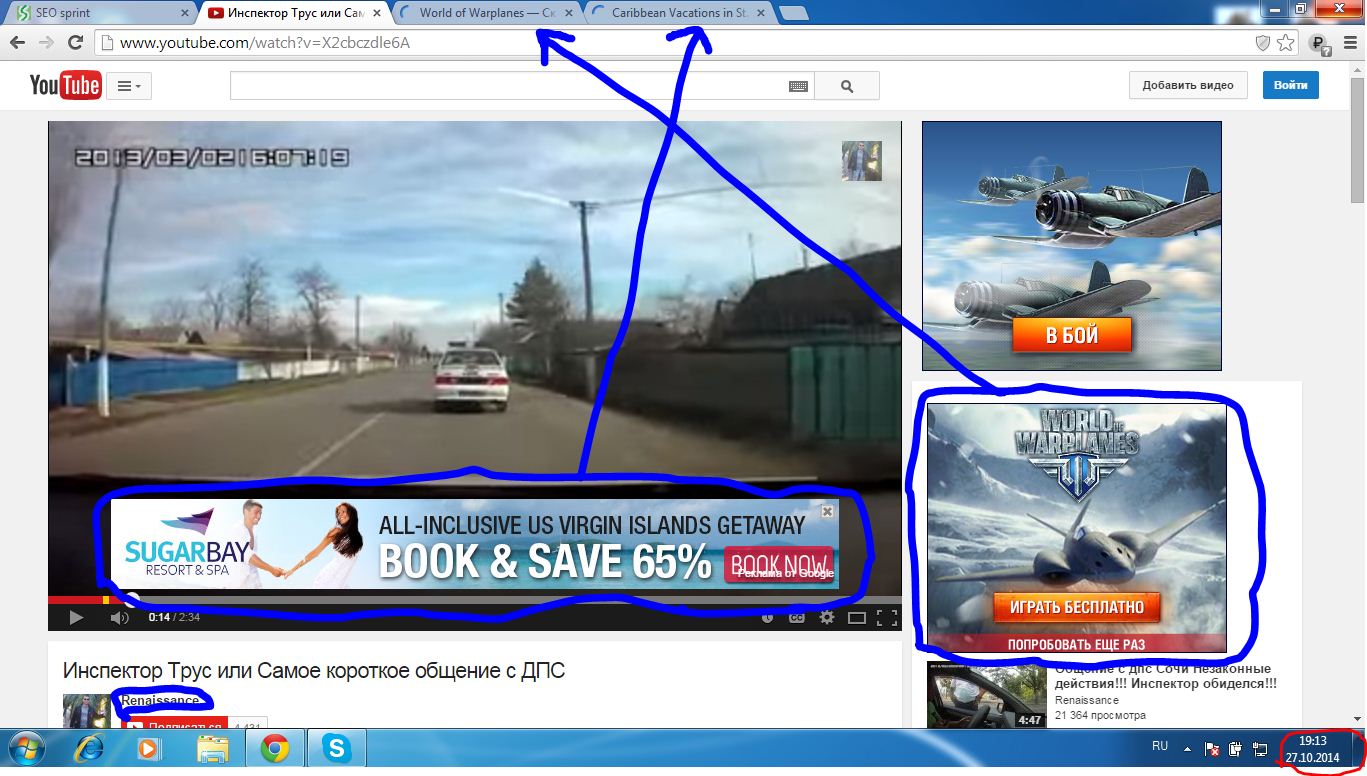
Task: Switch to the Caribbean Vacations tab
Action: 680,13
